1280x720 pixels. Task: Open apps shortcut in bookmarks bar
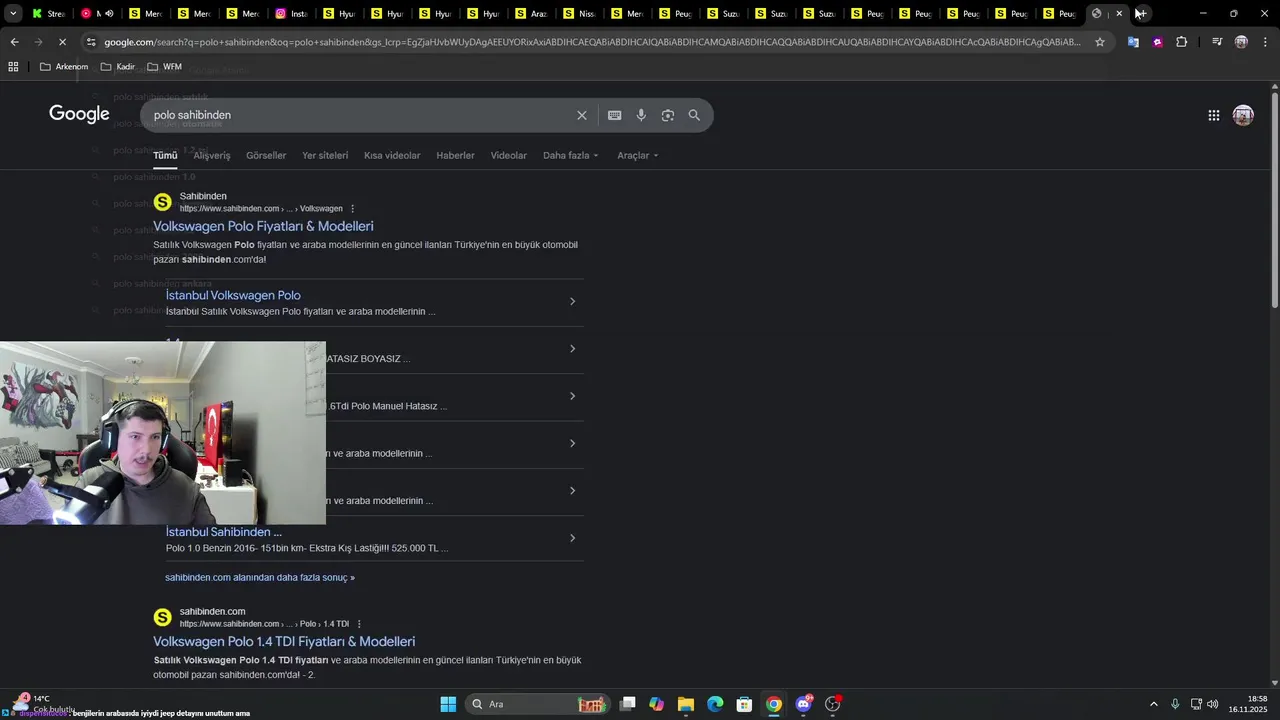(x=13, y=66)
